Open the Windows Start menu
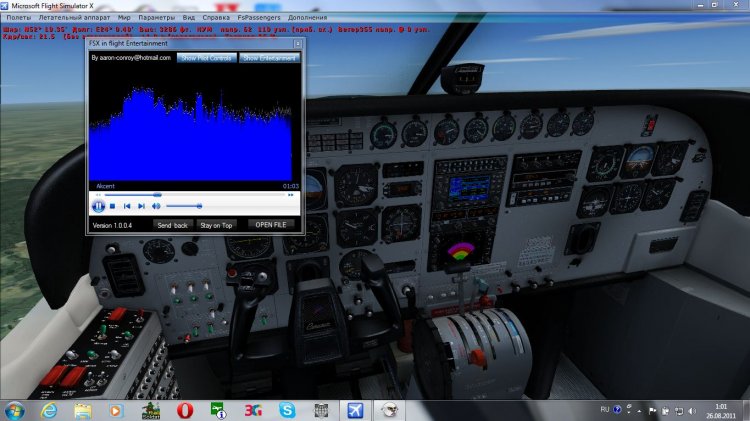This screenshot has height=421, width=750. pyautogui.click(x=14, y=410)
